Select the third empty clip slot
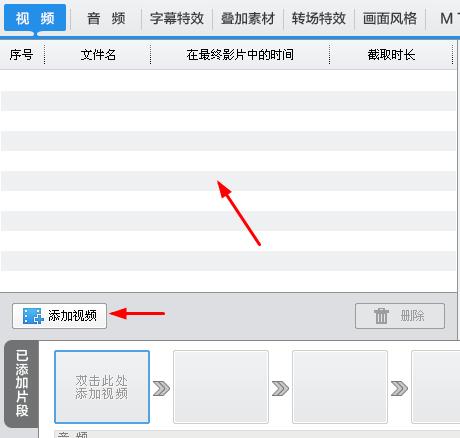 point(340,387)
